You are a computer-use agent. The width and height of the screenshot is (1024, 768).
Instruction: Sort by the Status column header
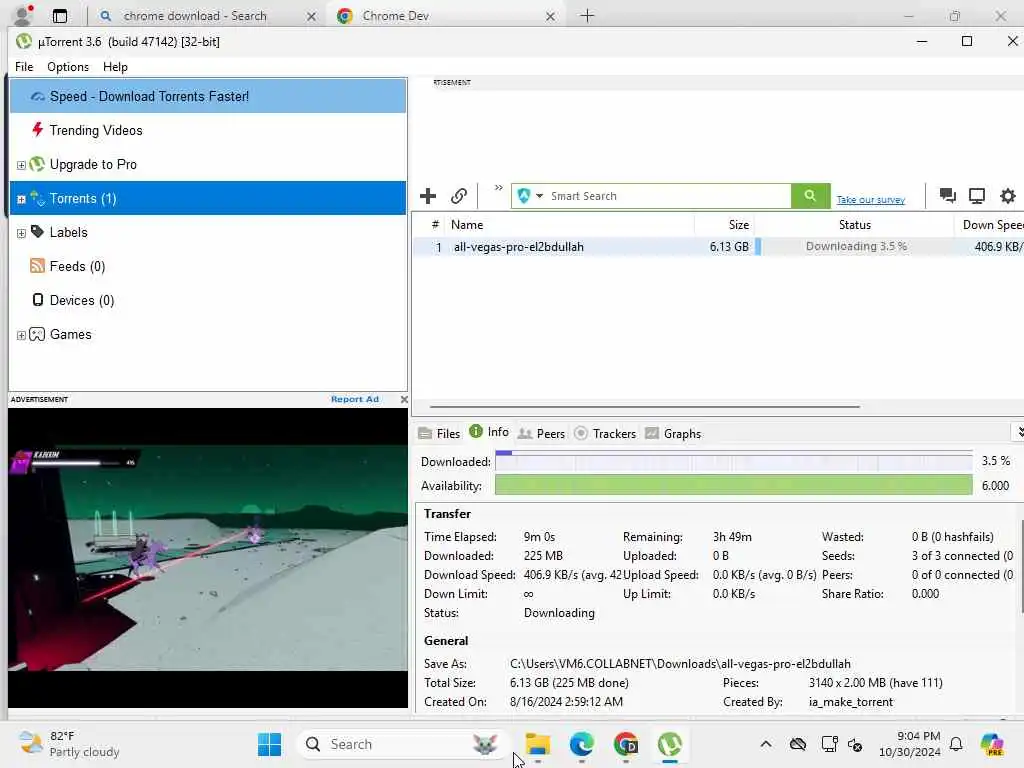pos(854,225)
